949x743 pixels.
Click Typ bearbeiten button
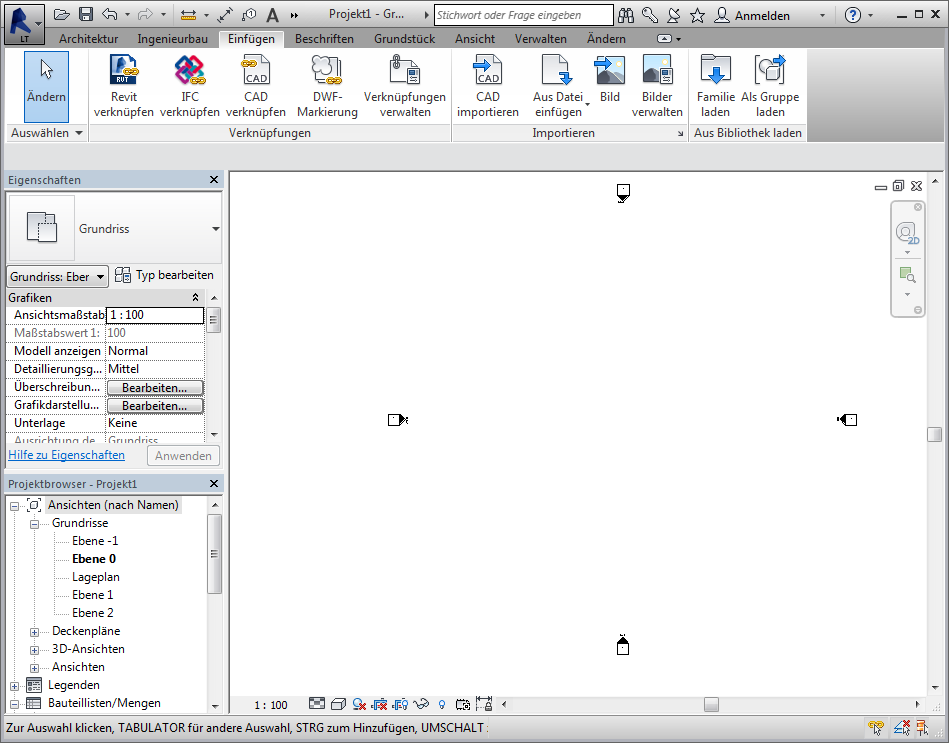point(164,275)
